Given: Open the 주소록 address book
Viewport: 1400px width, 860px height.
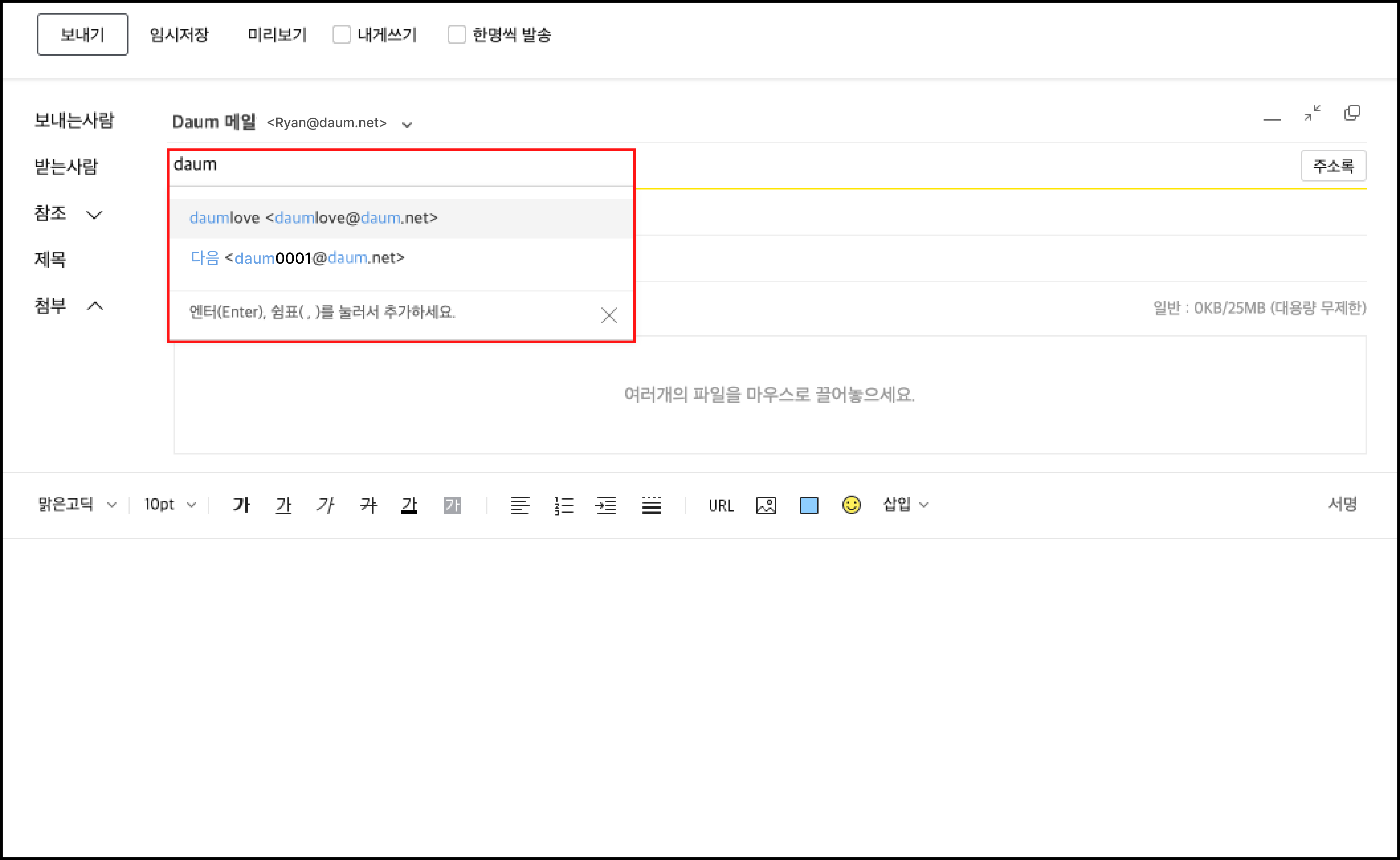Looking at the screenshot, I should click(1333, 166).
